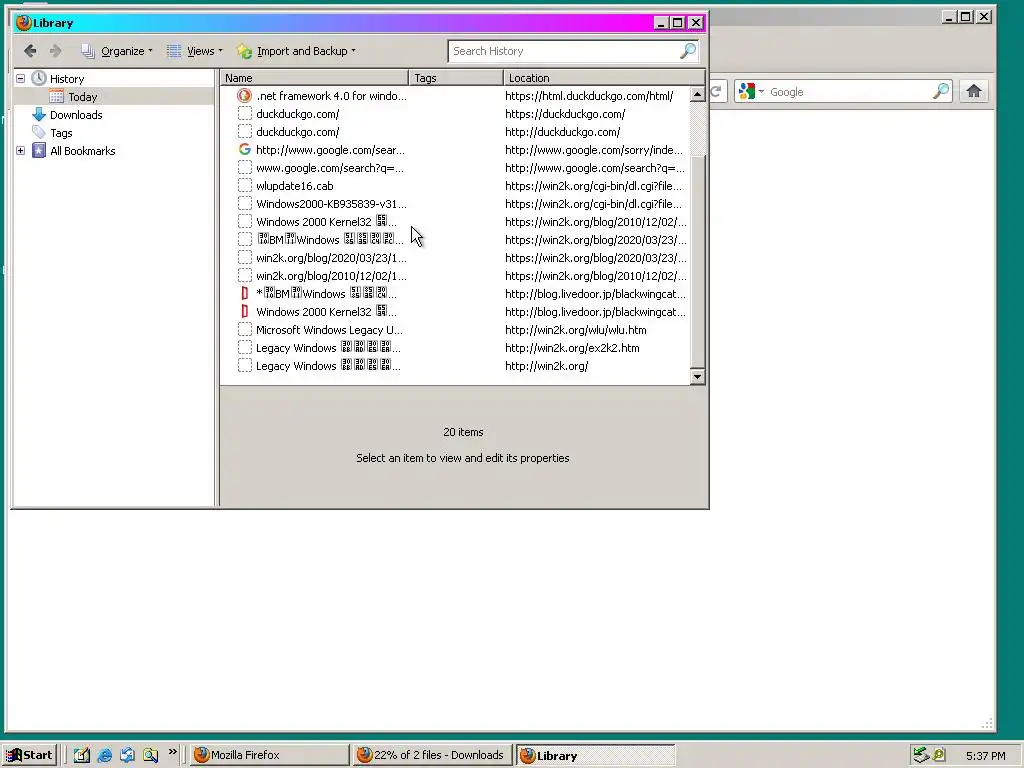Screen dimensions: 1024x768
Task: Click the History clock icon
Action: click(39, 78)
